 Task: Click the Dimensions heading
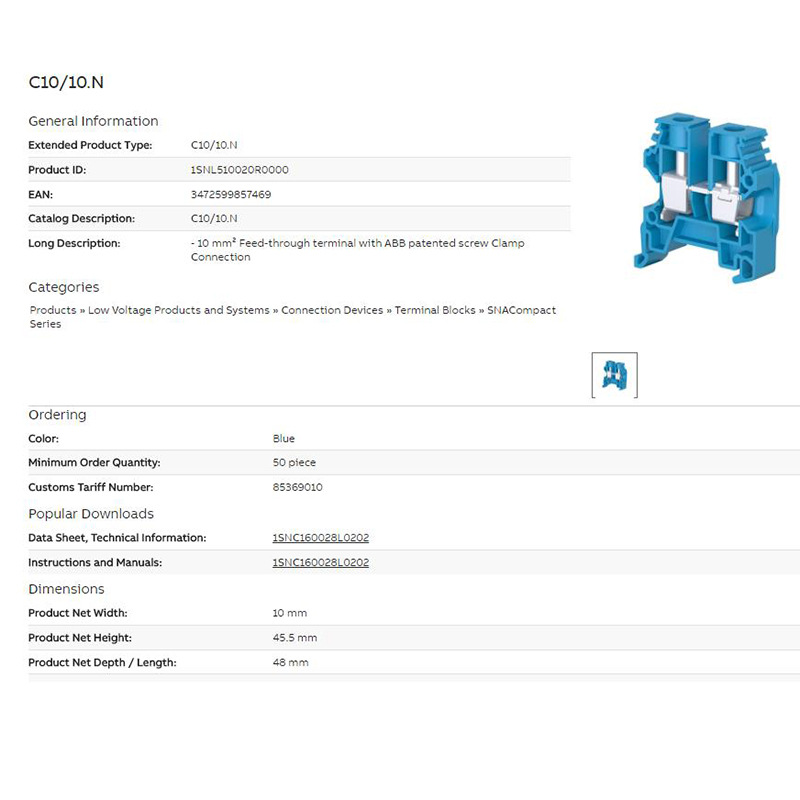click(x=66, y=589)
